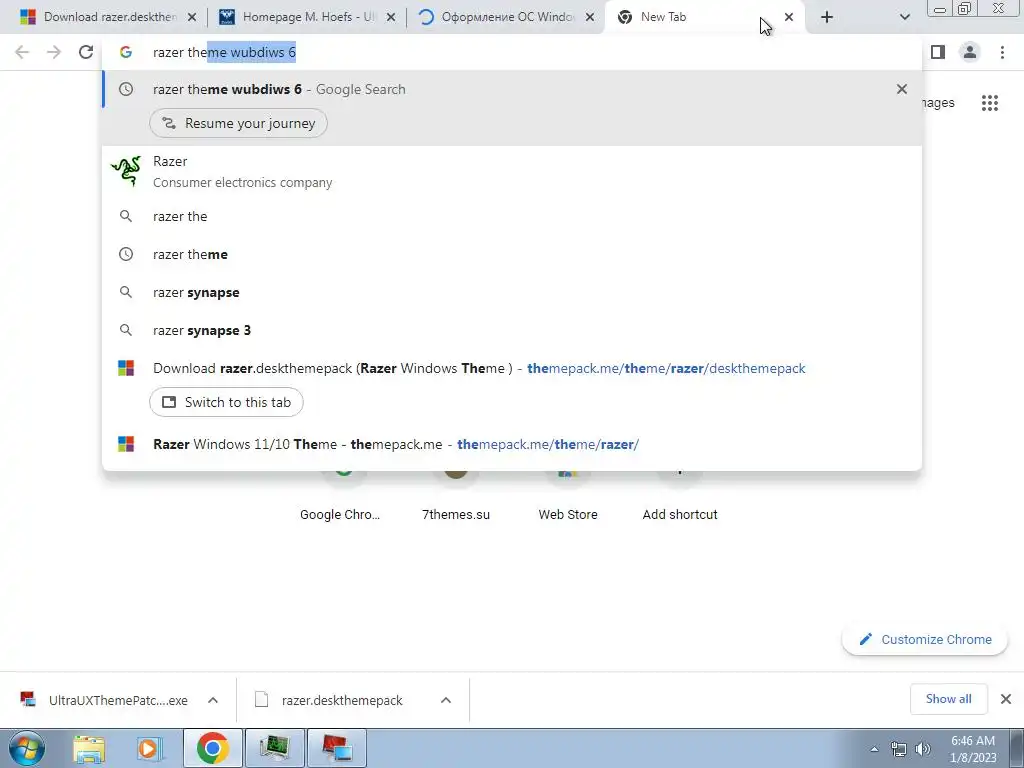Open red monitor taskbar app
Image resolution: width=1024 pixels, height=768 pixels.
pos(336,748)
